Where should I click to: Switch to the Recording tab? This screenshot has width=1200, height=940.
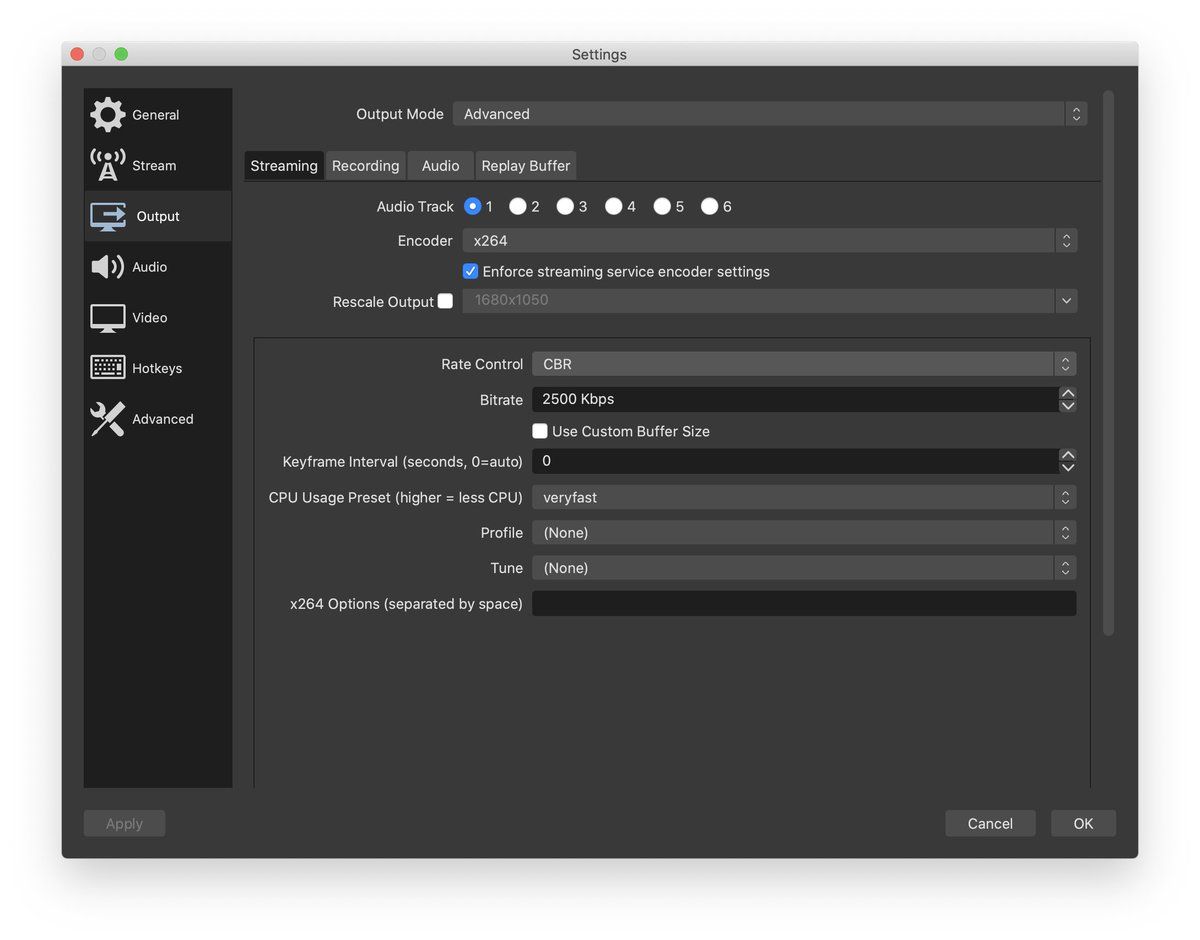click(x=365, y=166)
